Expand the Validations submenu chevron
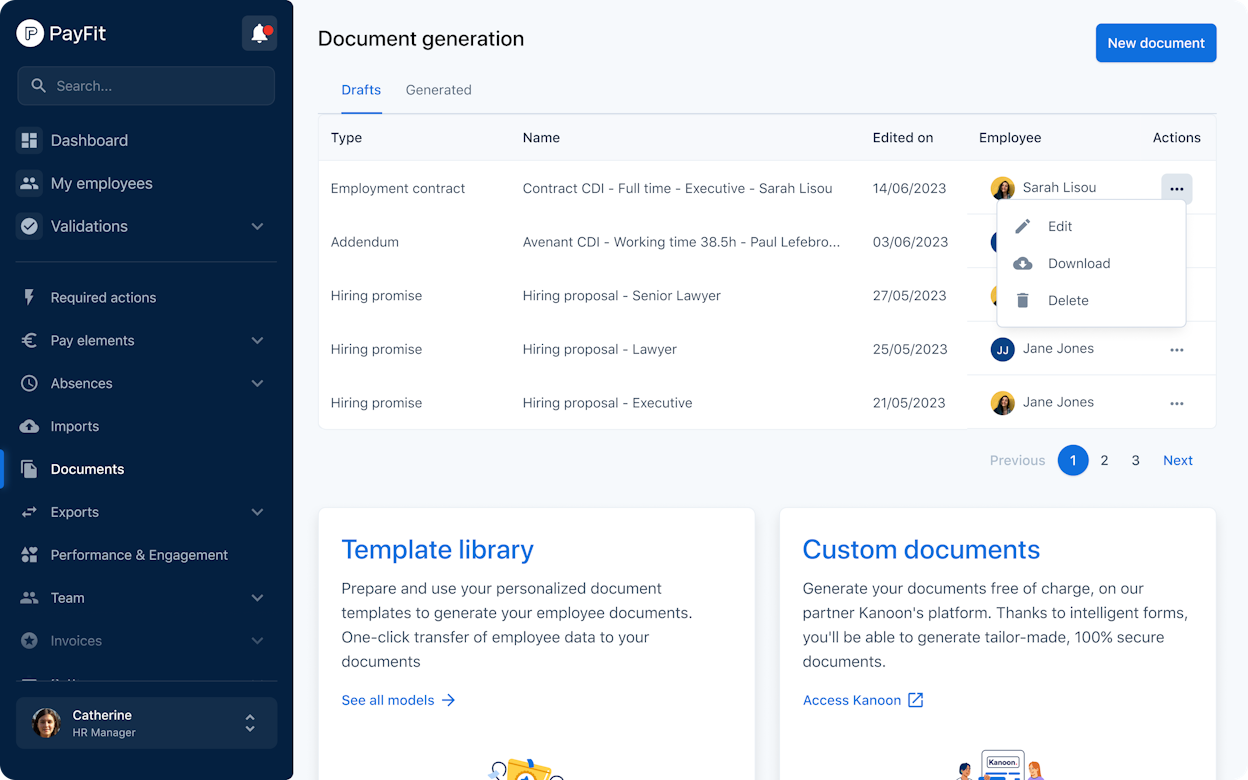Viewport: 1248px width, 780px height. [x=257, y=226]
